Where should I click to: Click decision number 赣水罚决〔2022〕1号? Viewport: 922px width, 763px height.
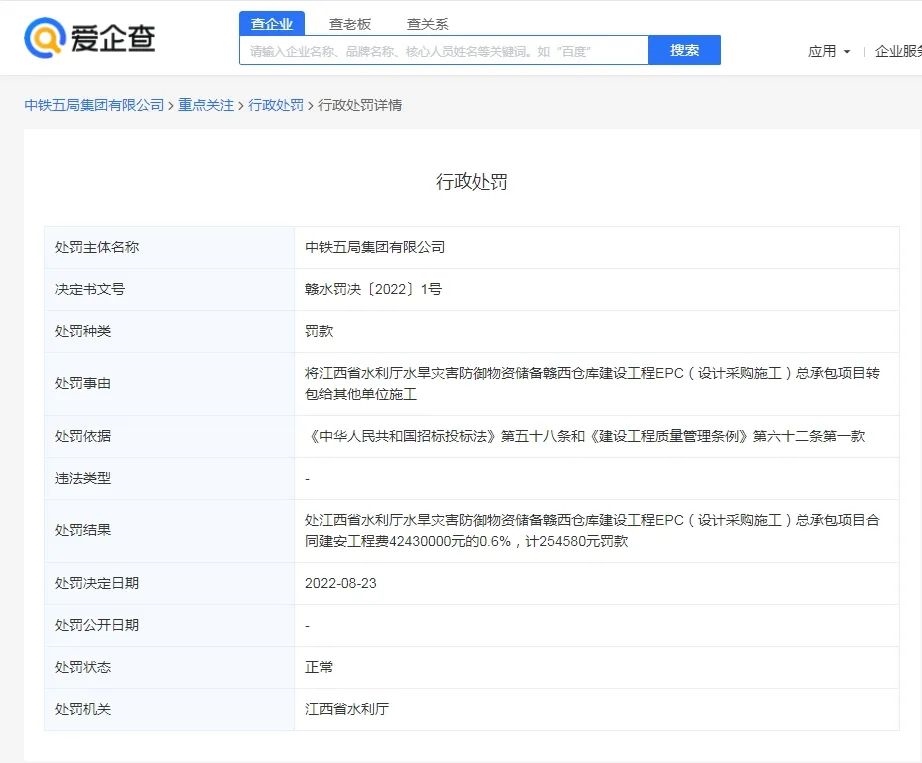[373, 289]
